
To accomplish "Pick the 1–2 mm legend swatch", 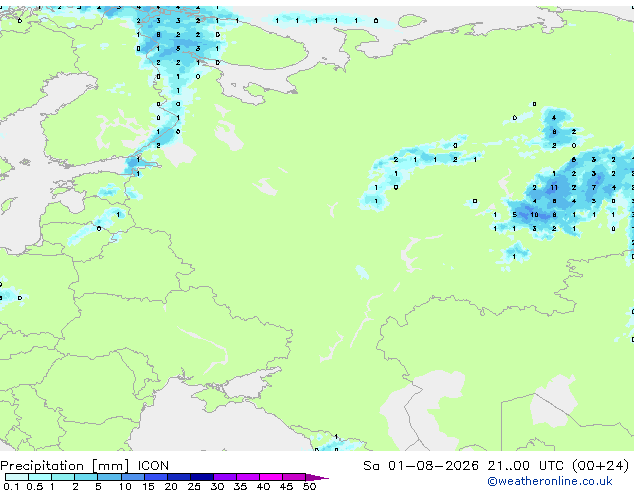I will [63, 477].
